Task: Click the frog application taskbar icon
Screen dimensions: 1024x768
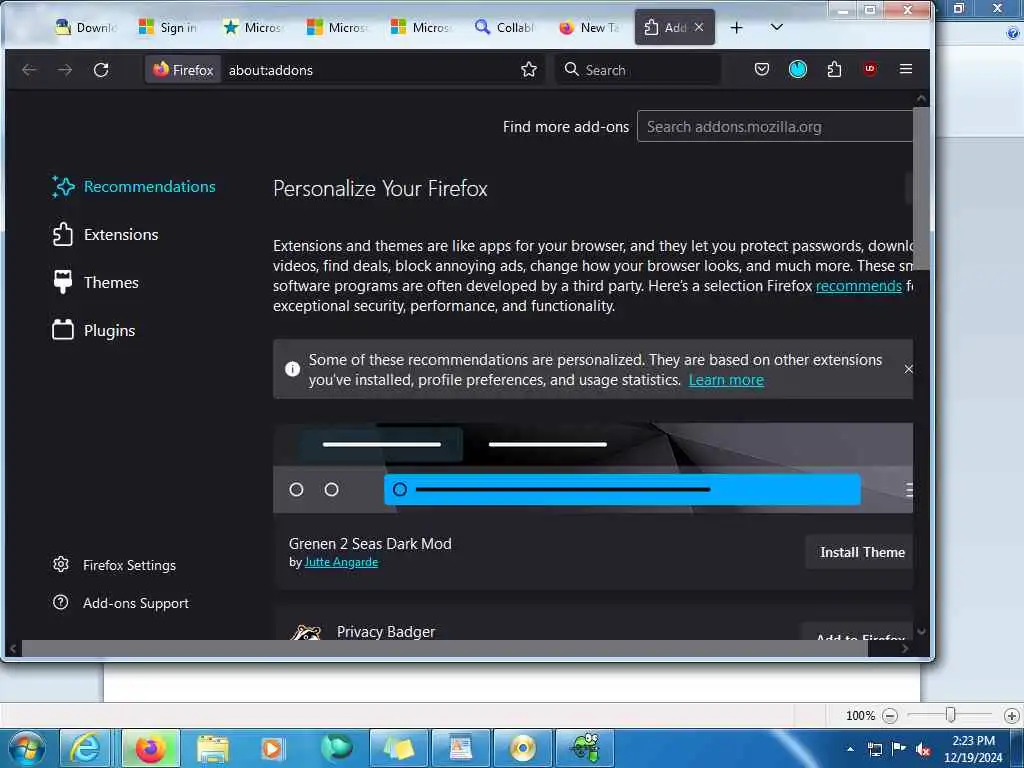Action: coord(586,748)
